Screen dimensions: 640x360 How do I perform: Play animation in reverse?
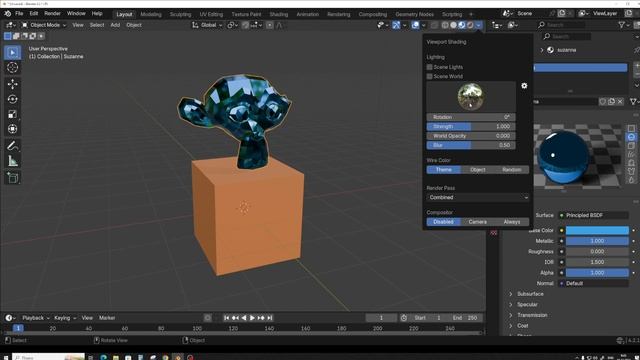[244, 318]
